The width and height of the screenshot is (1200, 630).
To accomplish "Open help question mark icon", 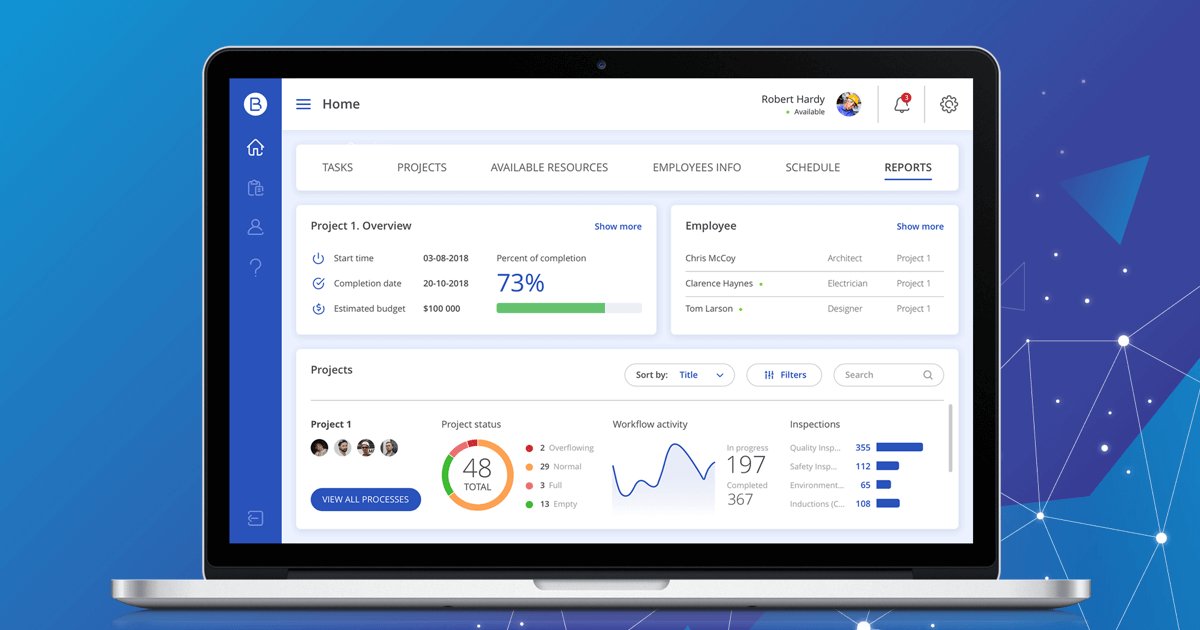I will (255, 267).
